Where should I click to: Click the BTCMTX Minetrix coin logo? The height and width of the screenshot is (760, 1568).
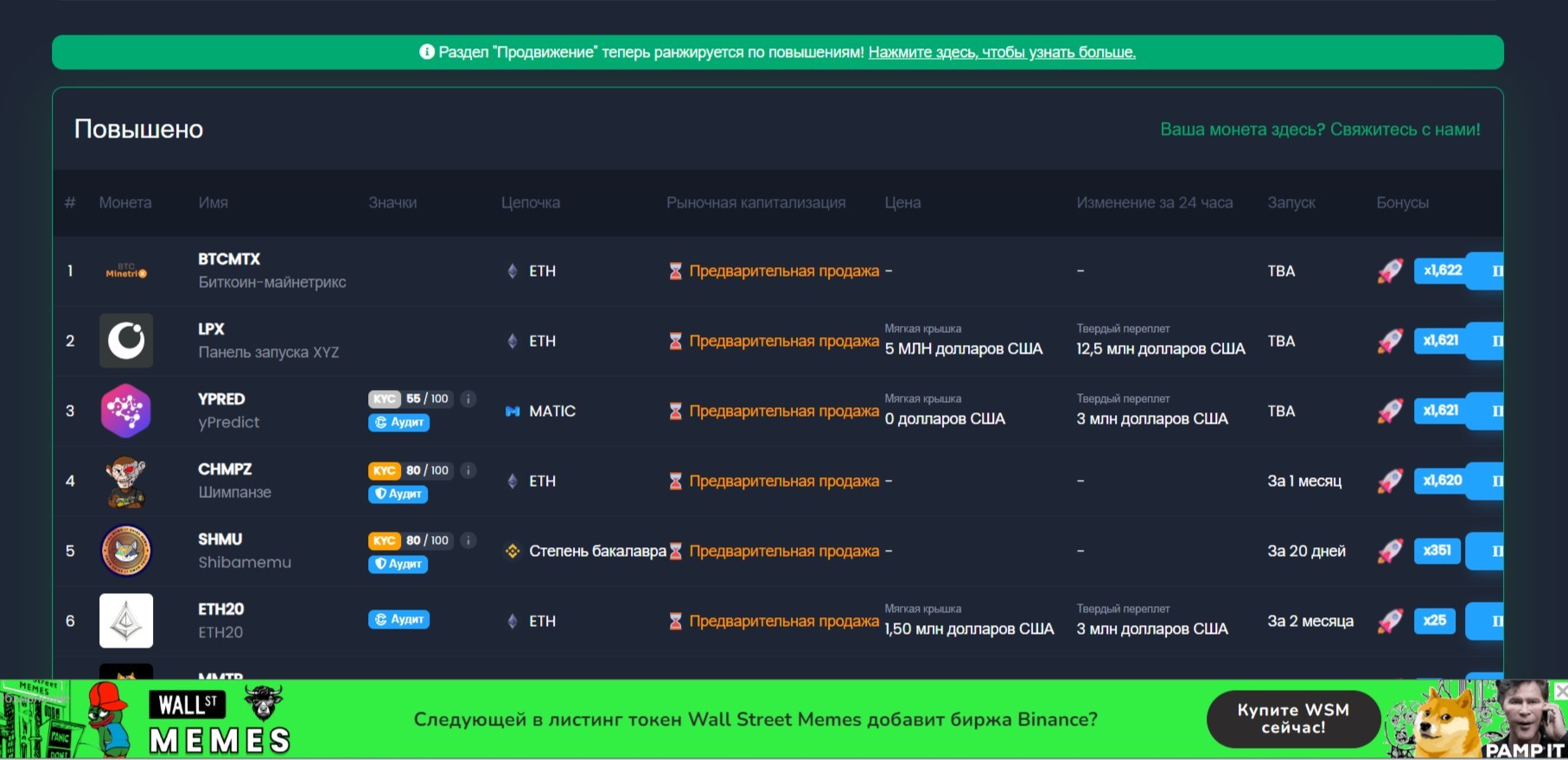(x=126, y=271)
